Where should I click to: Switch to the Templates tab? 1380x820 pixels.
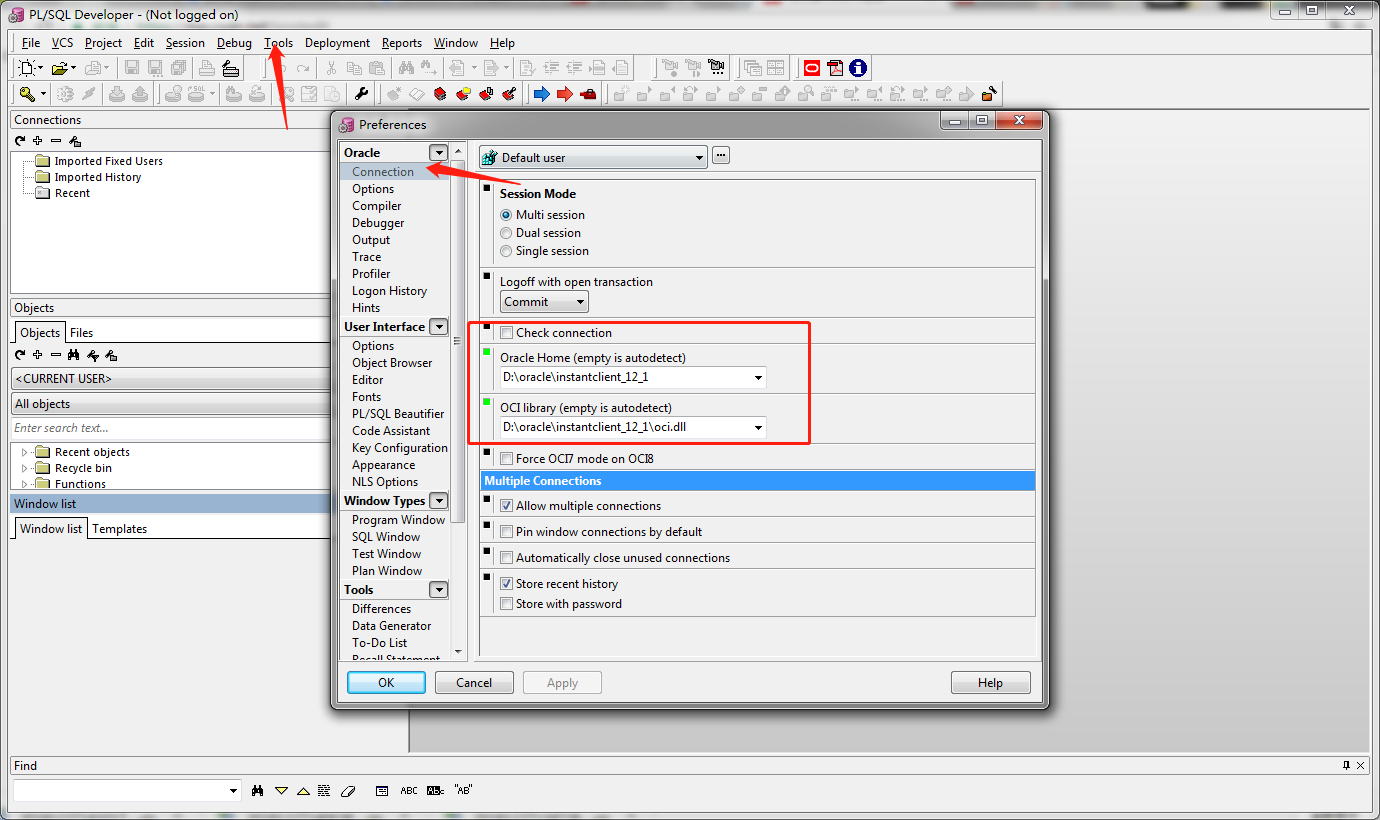pos(119,529)
